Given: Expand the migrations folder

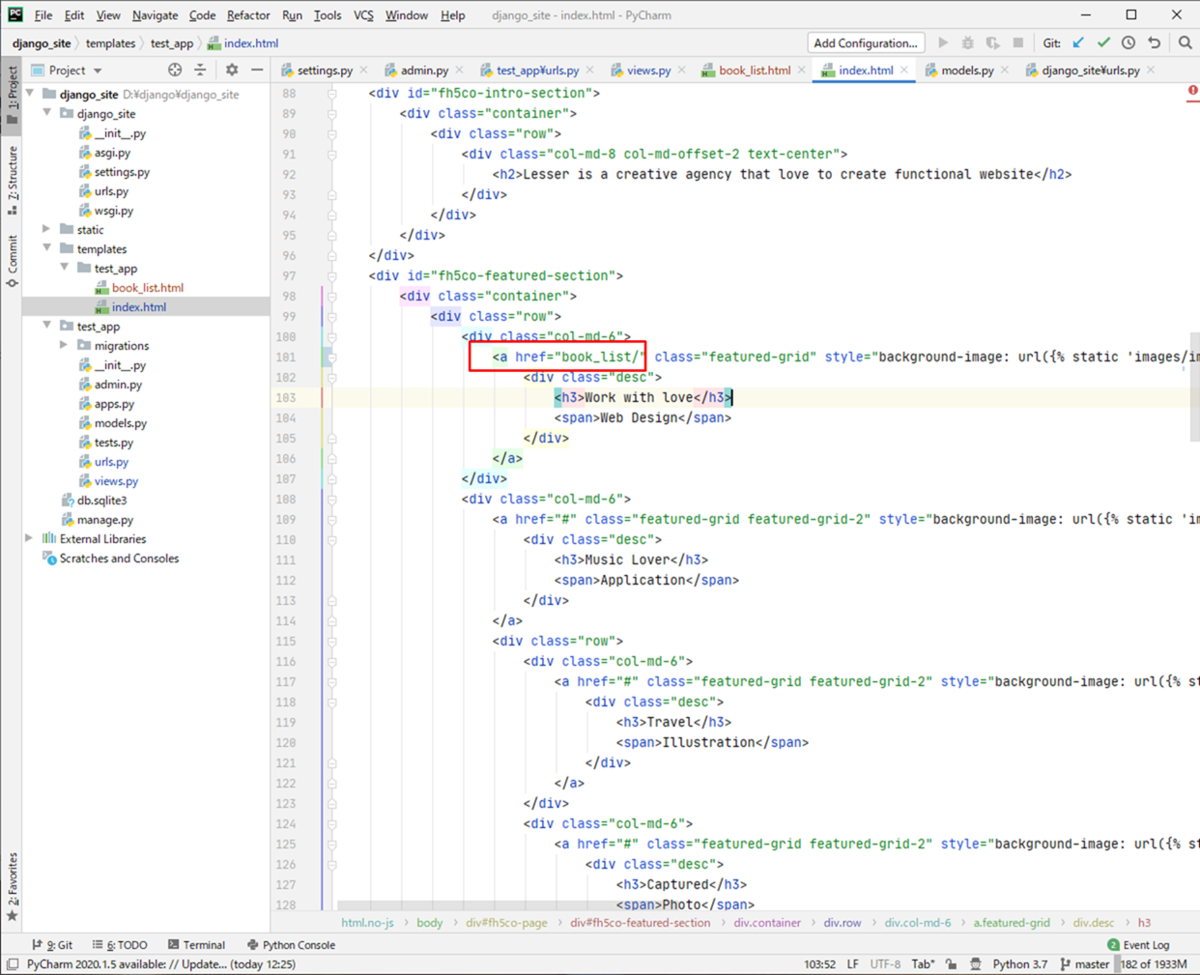Looking at the screenshot, I should coord(64,346).
